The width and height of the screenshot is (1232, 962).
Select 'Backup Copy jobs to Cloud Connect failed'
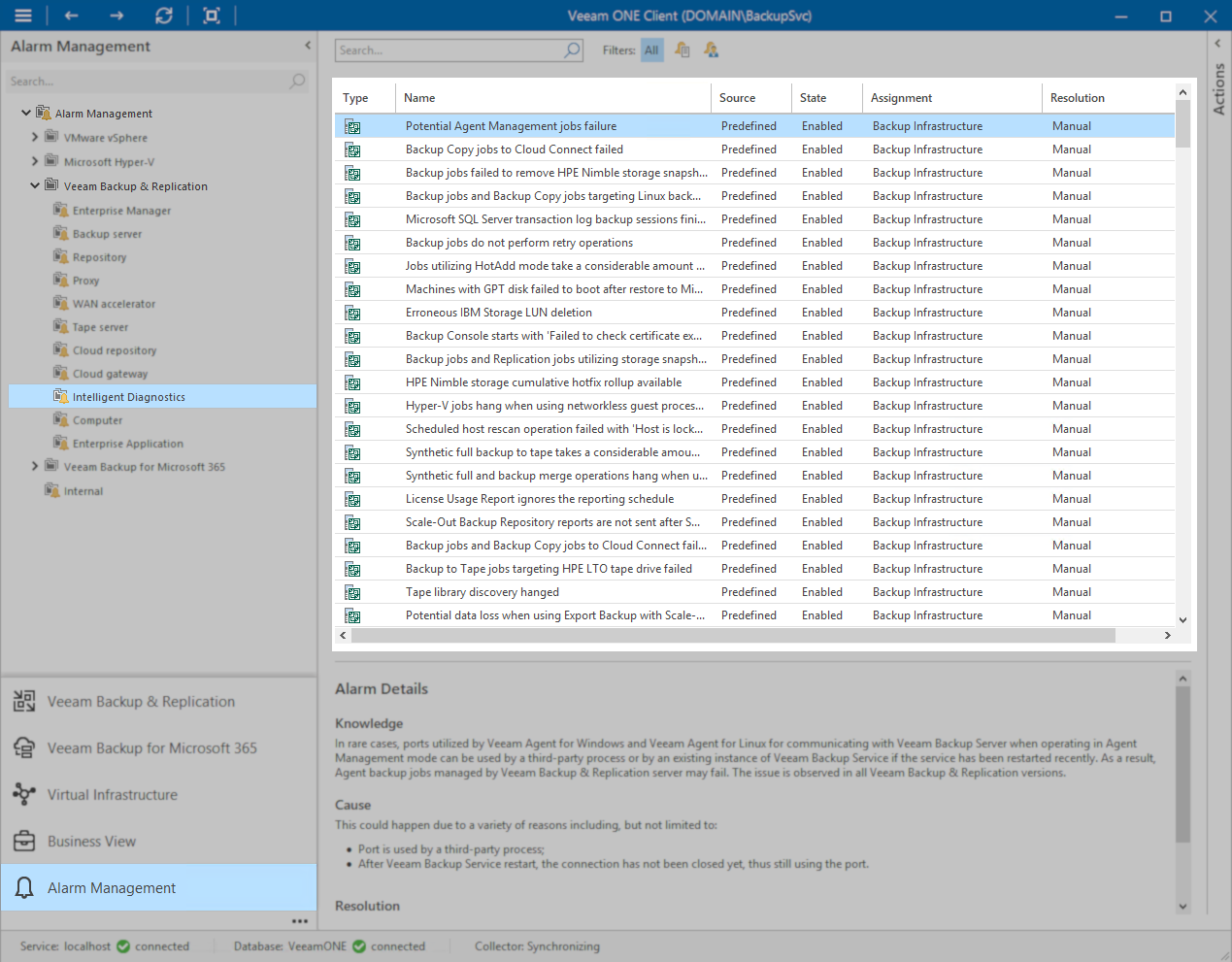[x=755, y=149]
